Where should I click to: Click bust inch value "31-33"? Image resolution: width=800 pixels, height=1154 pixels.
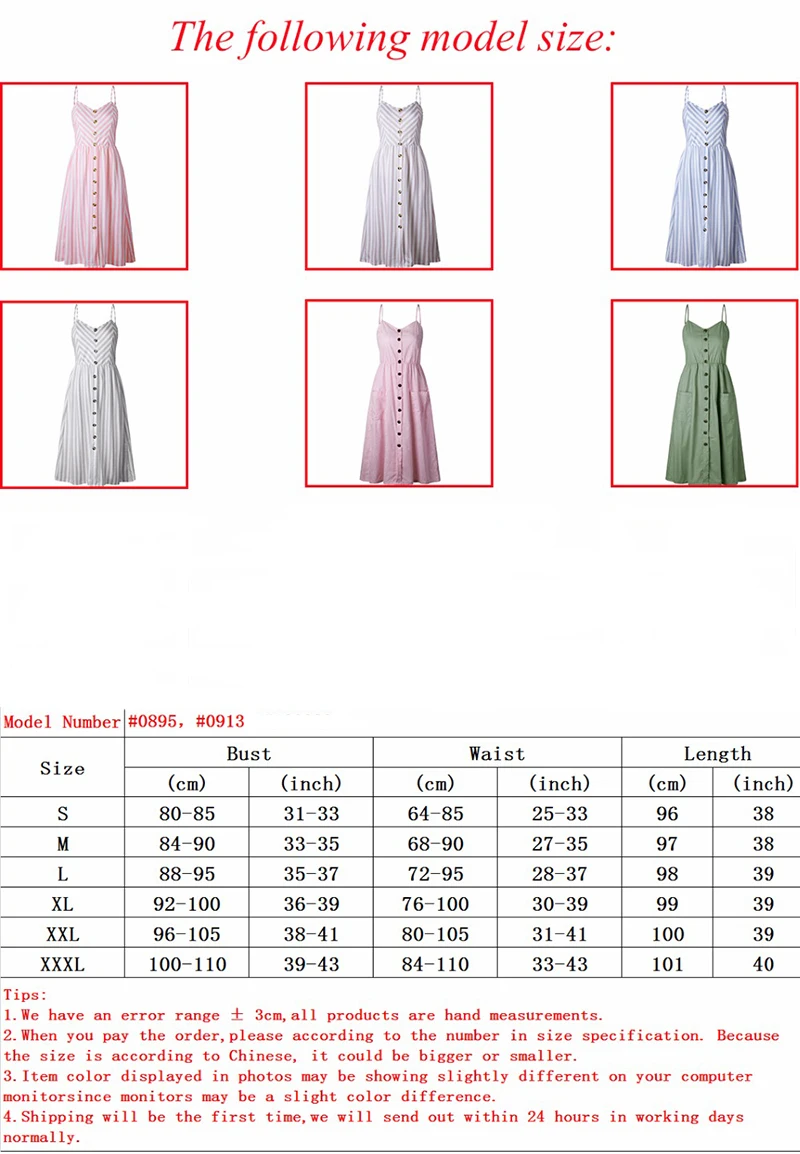(x=311, y=814)
